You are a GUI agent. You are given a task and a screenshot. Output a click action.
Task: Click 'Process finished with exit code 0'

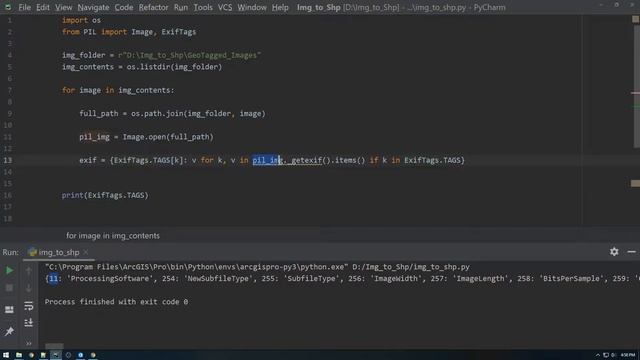116,302
